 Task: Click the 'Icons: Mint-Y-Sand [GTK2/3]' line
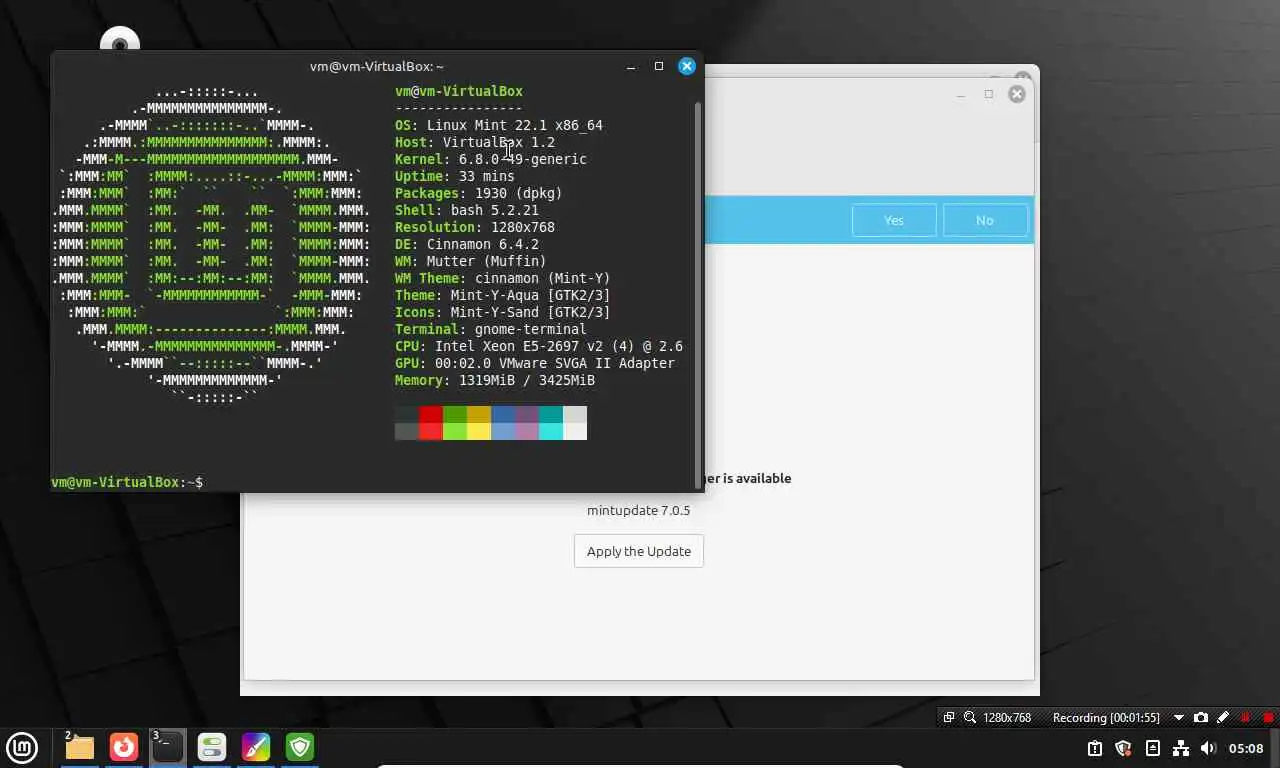(503, 312)
